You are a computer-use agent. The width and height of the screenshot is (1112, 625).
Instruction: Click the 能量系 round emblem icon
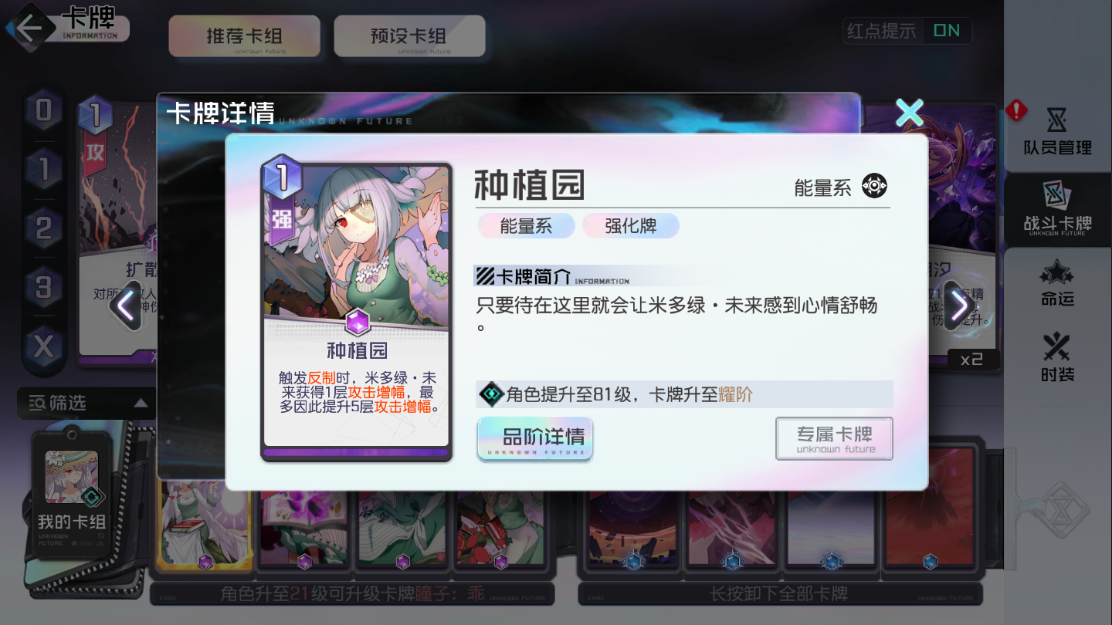pyautogui.click(x=874, y=186)
